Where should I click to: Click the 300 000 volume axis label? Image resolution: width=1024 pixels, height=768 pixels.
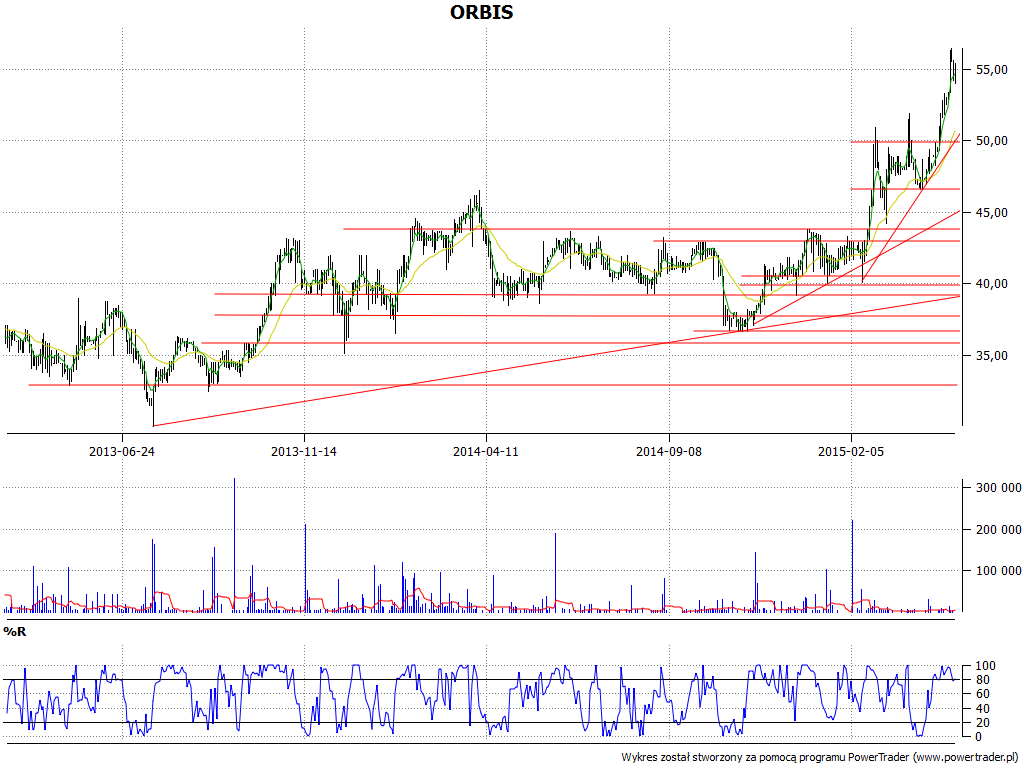999,488
